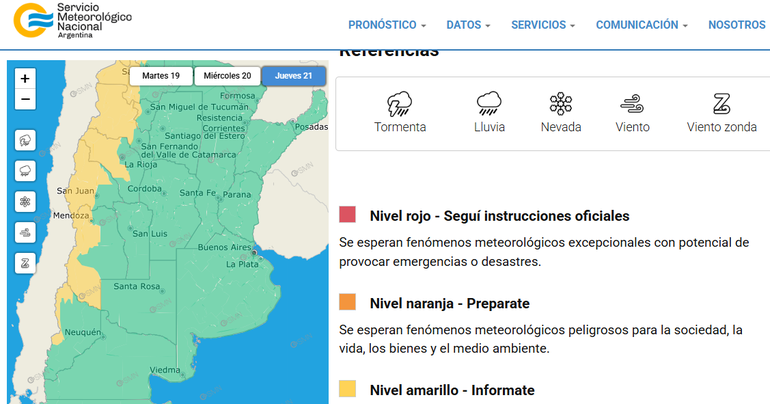Screen dimensions: 770x404
Task: Click the red Nivel rojo color swatch
Action: pyautogui.click(x=347, y=215)
